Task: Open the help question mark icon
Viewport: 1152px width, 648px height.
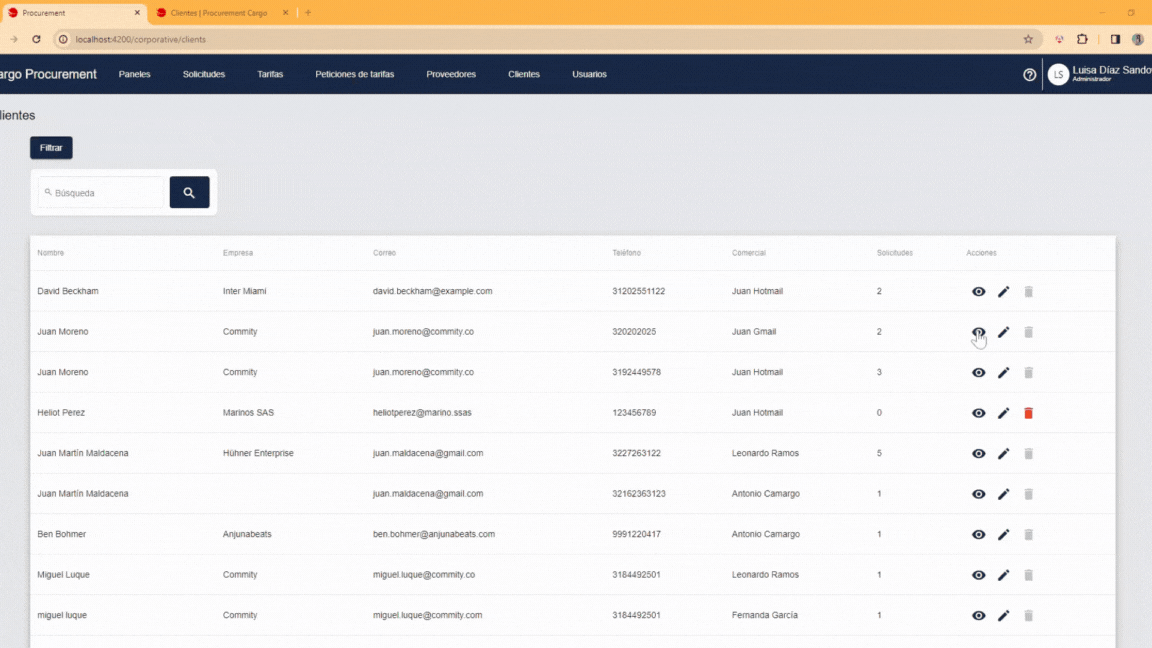Action: [1029, 75]
